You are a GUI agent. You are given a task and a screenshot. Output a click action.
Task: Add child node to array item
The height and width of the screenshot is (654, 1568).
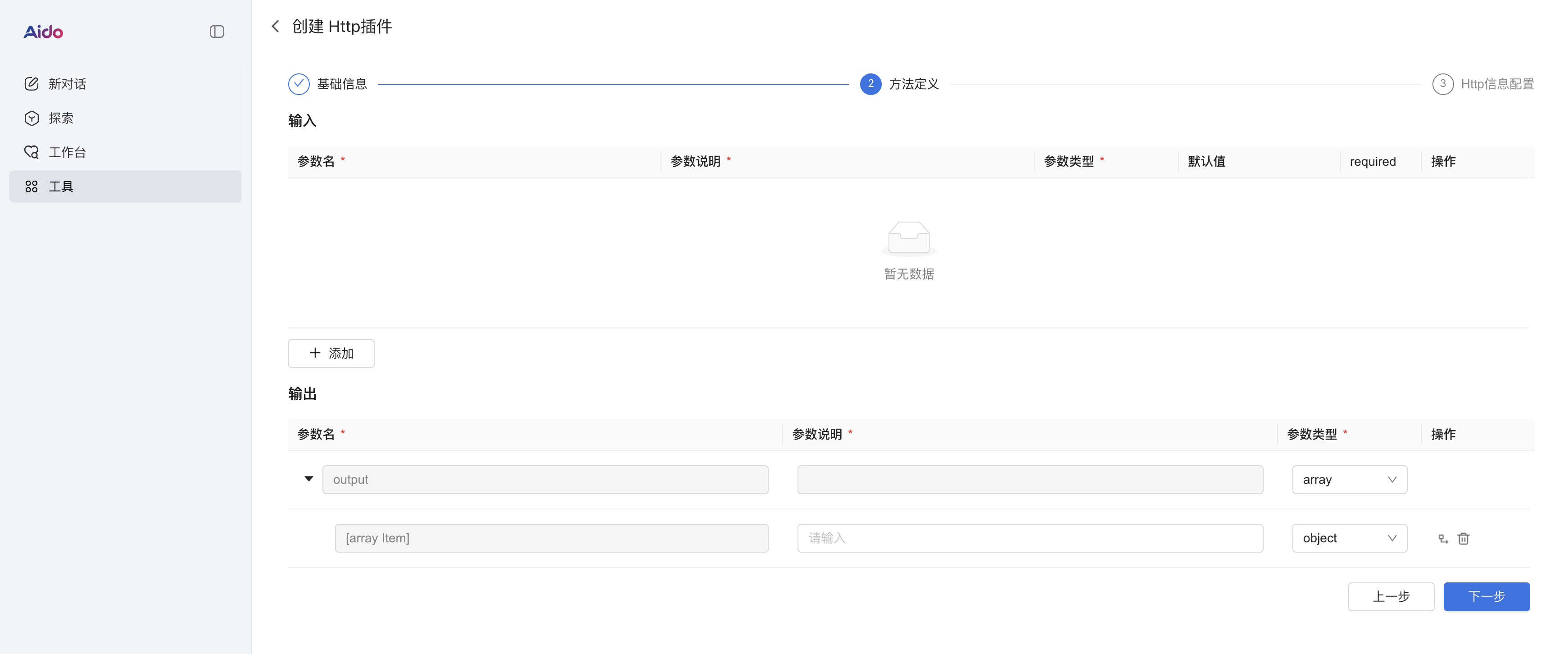tap(1443, 538)
